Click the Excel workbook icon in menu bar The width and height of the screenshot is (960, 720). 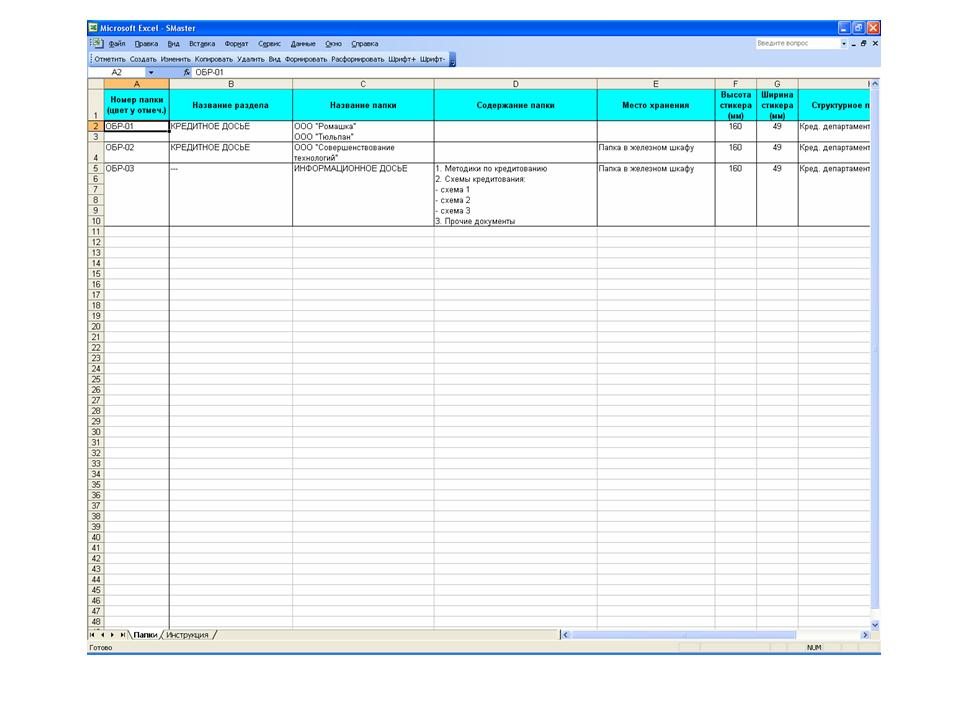click(x=97, y=43)
